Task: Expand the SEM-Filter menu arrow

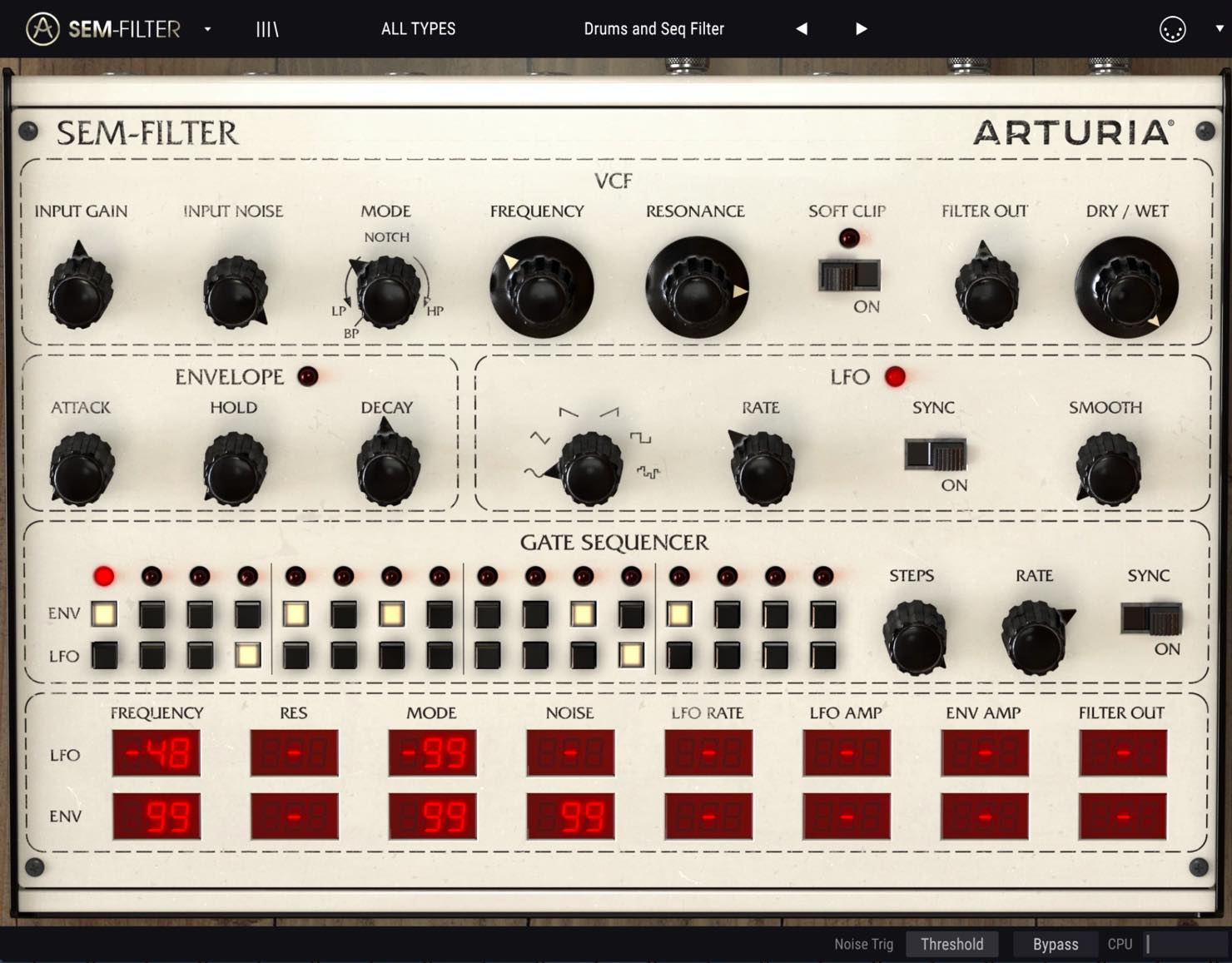Action: [207, 29]
